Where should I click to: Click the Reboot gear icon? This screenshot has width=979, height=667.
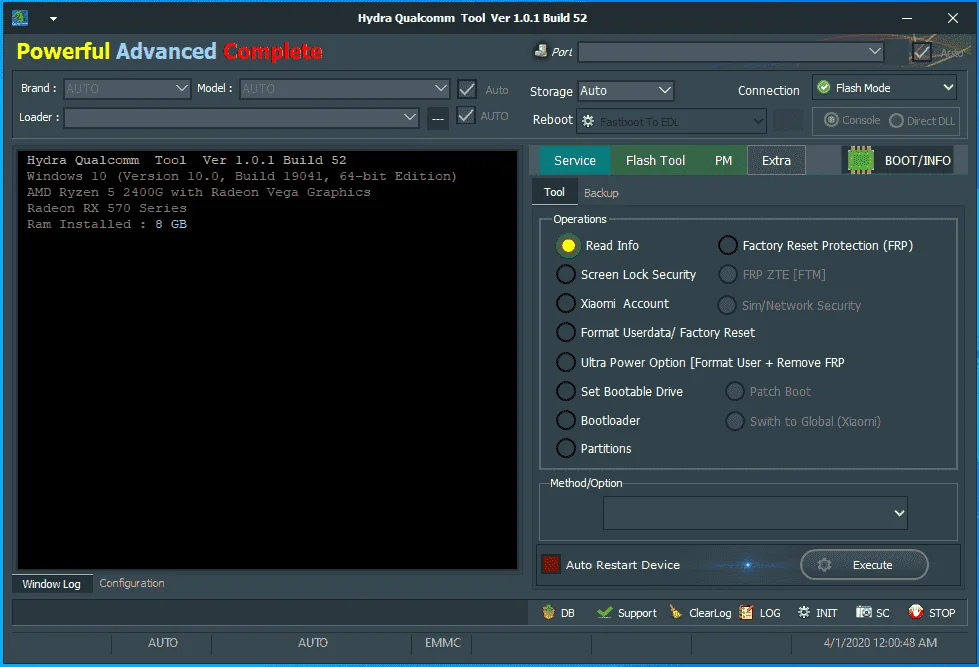pyautogui.click(x=588, y=121)
